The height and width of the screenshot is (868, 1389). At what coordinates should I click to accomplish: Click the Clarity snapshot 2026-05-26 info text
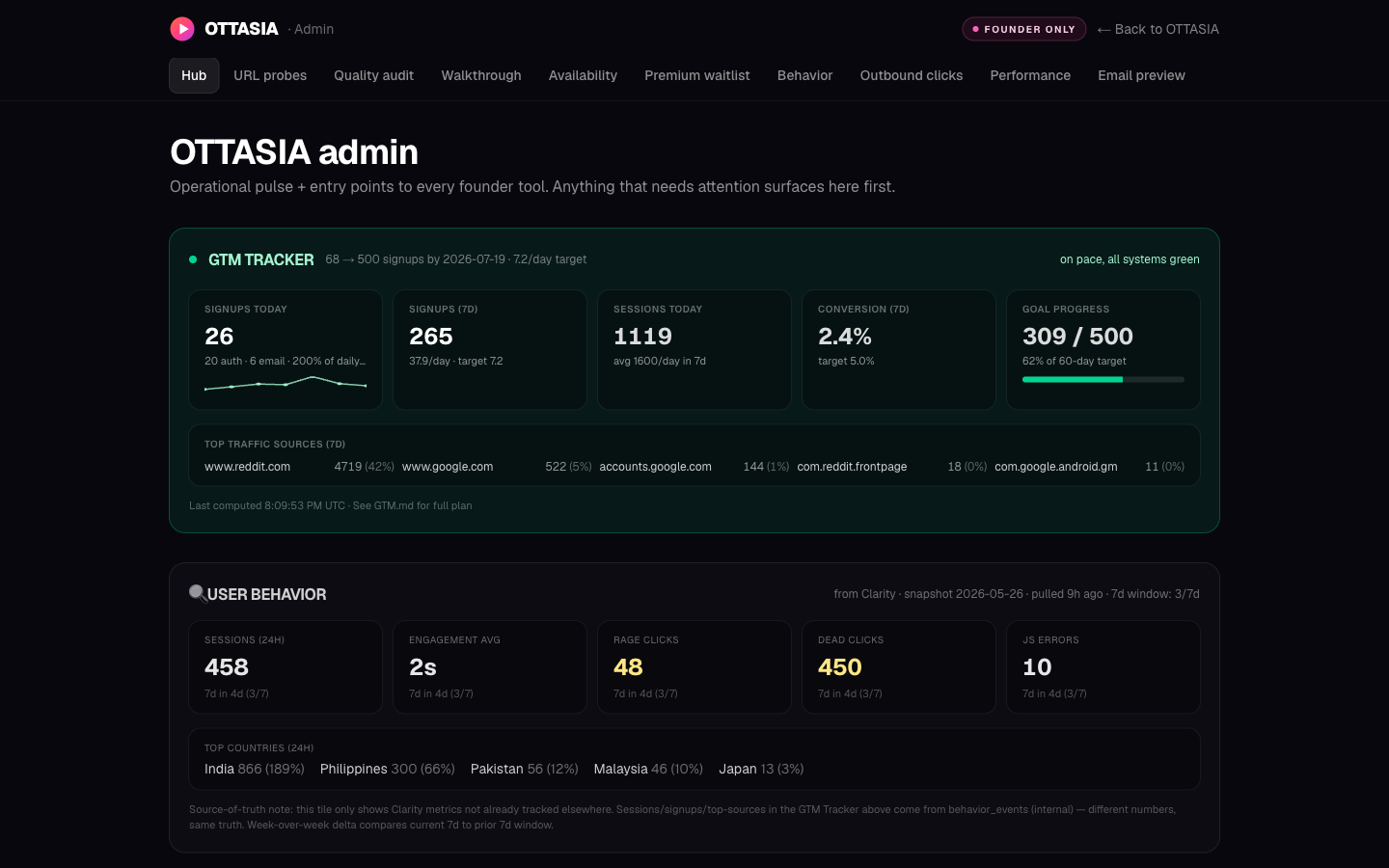pyautogui.click(x=1017, y=594)
